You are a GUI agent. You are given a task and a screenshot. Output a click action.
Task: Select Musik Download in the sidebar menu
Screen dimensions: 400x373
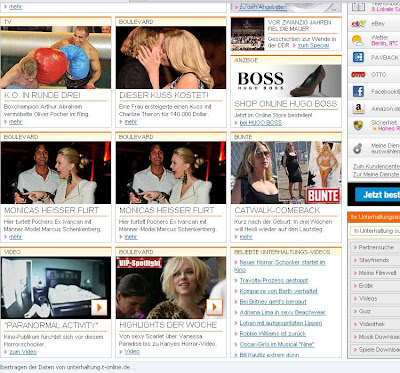(379, 337)
